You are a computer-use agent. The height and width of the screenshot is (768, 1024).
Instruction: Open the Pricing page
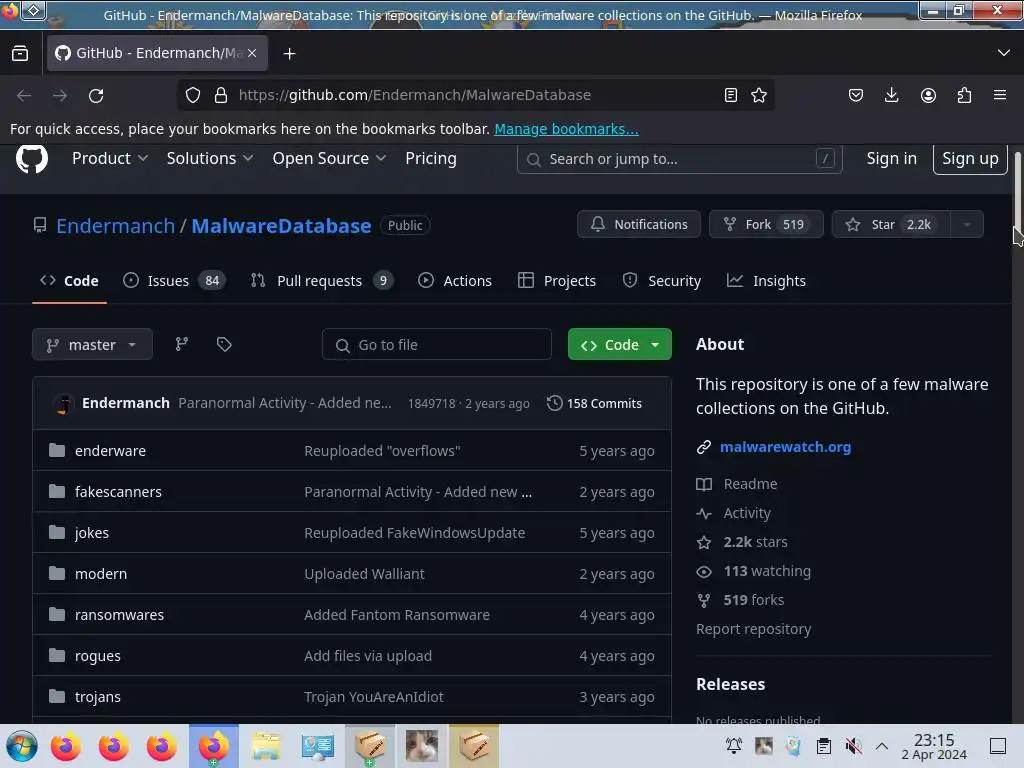[x=431, y=159]
